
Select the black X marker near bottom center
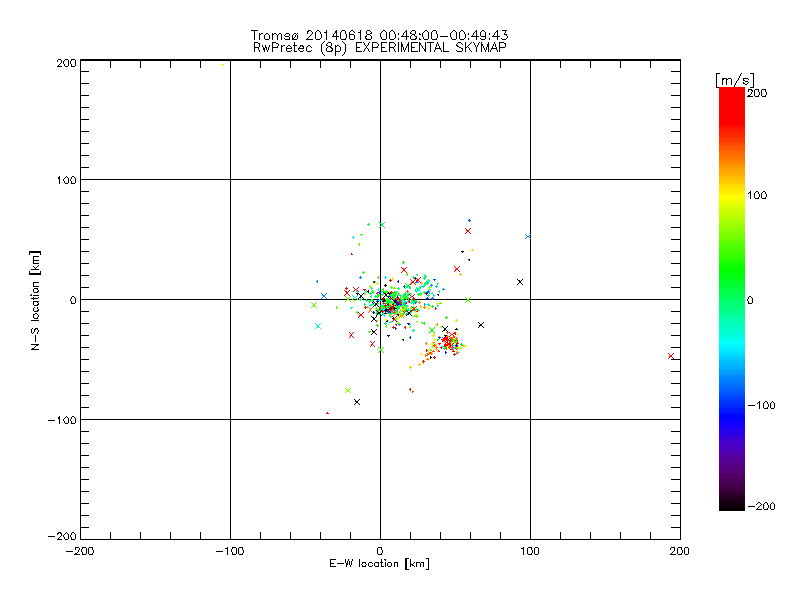[357, 402]
